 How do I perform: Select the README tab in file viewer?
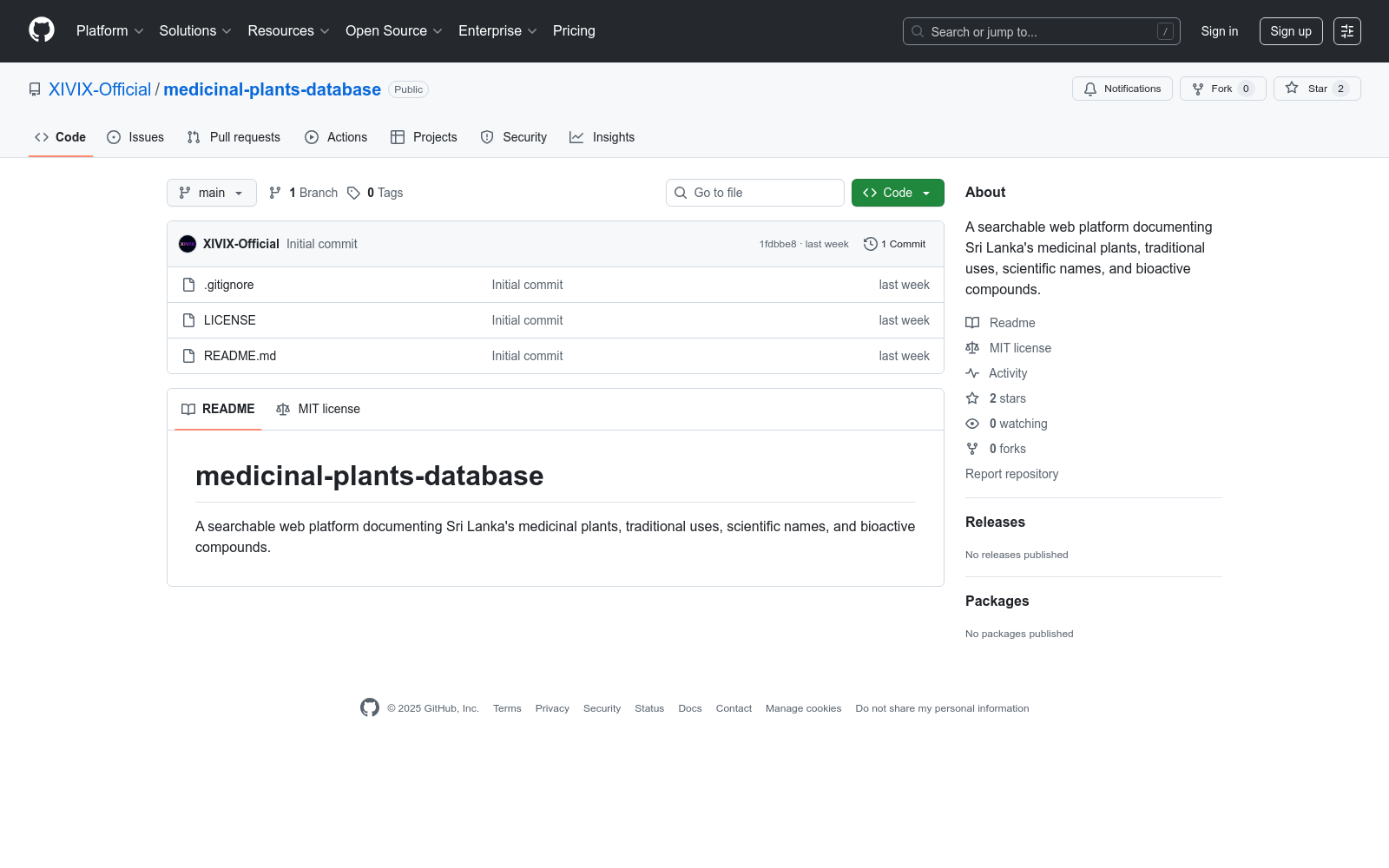(x=218, y=409)
